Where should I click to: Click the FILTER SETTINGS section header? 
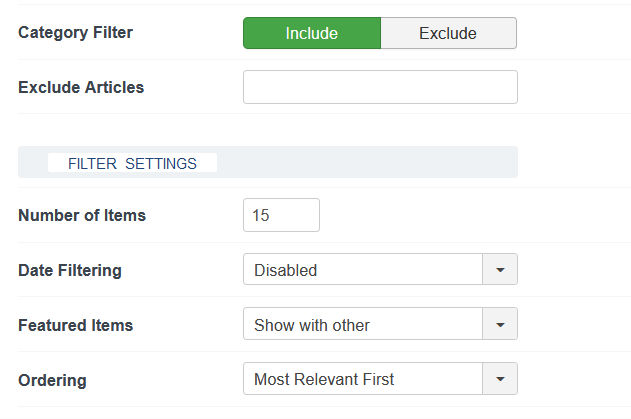point(132,163)
